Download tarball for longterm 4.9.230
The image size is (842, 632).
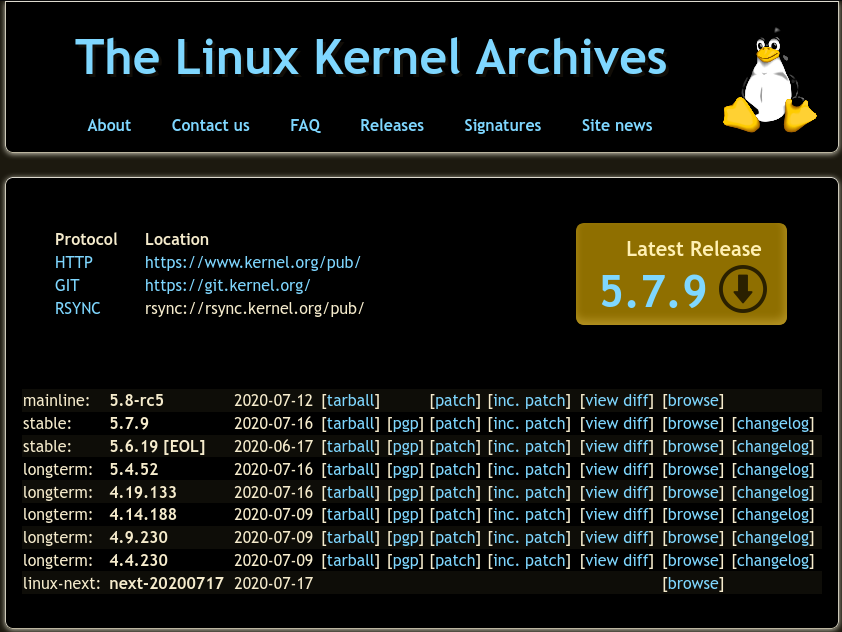click(351, 537)
